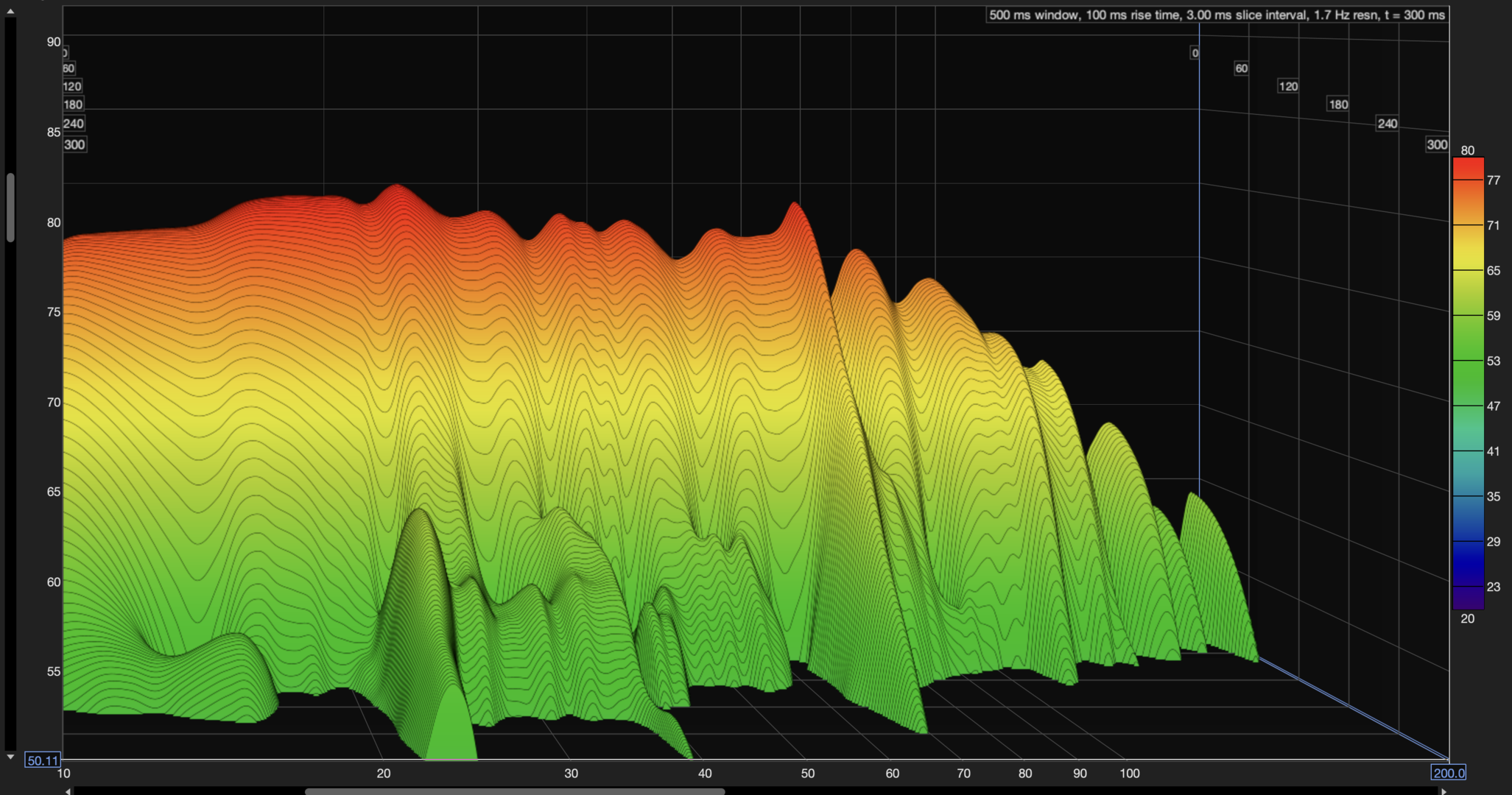Click the horizontal scroll right arrow

[x=1444, y=791]
